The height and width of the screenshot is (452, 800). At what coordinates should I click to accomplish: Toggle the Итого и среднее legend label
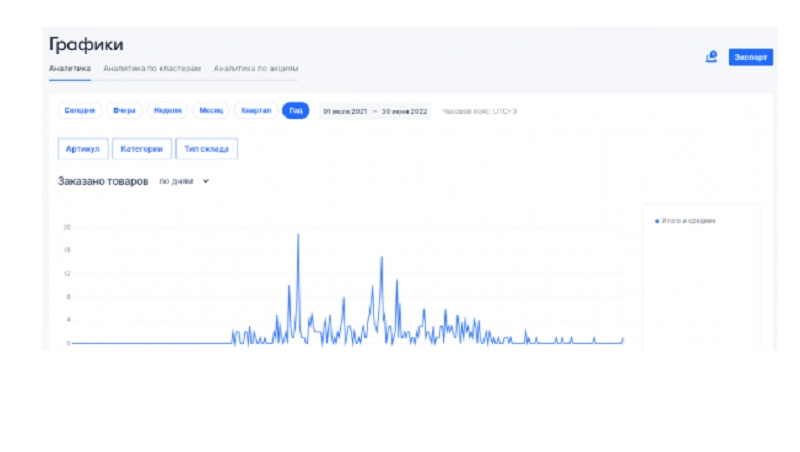tap(690, 220)
